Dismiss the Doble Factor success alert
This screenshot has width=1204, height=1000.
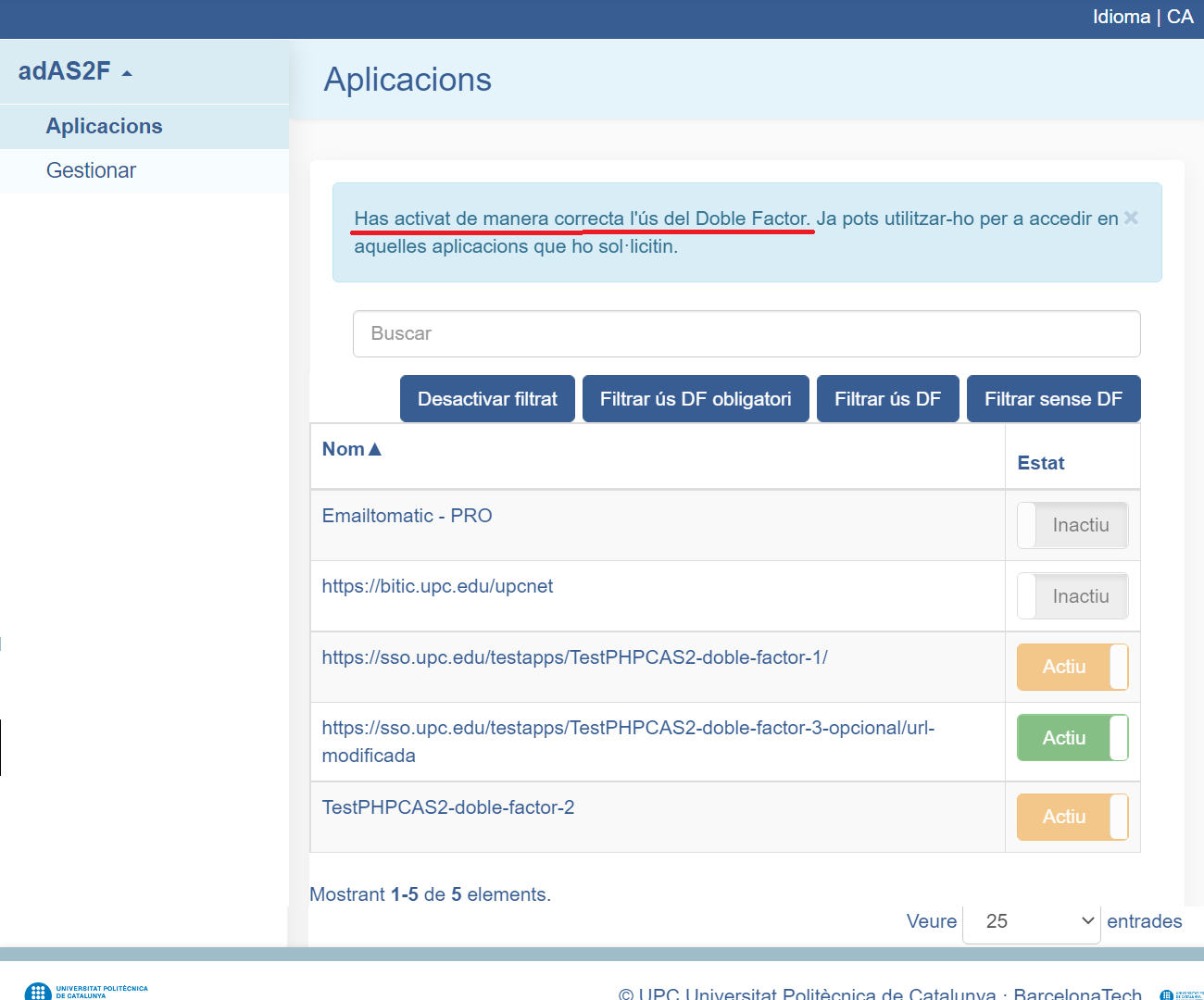tap(1131, 218)
